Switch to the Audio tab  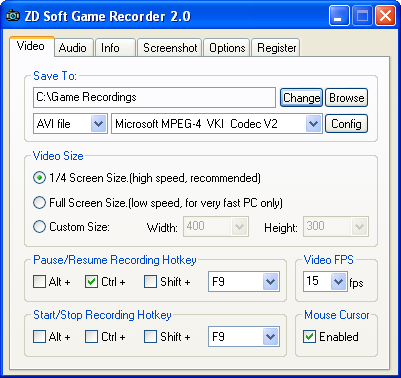pos(73,48)
